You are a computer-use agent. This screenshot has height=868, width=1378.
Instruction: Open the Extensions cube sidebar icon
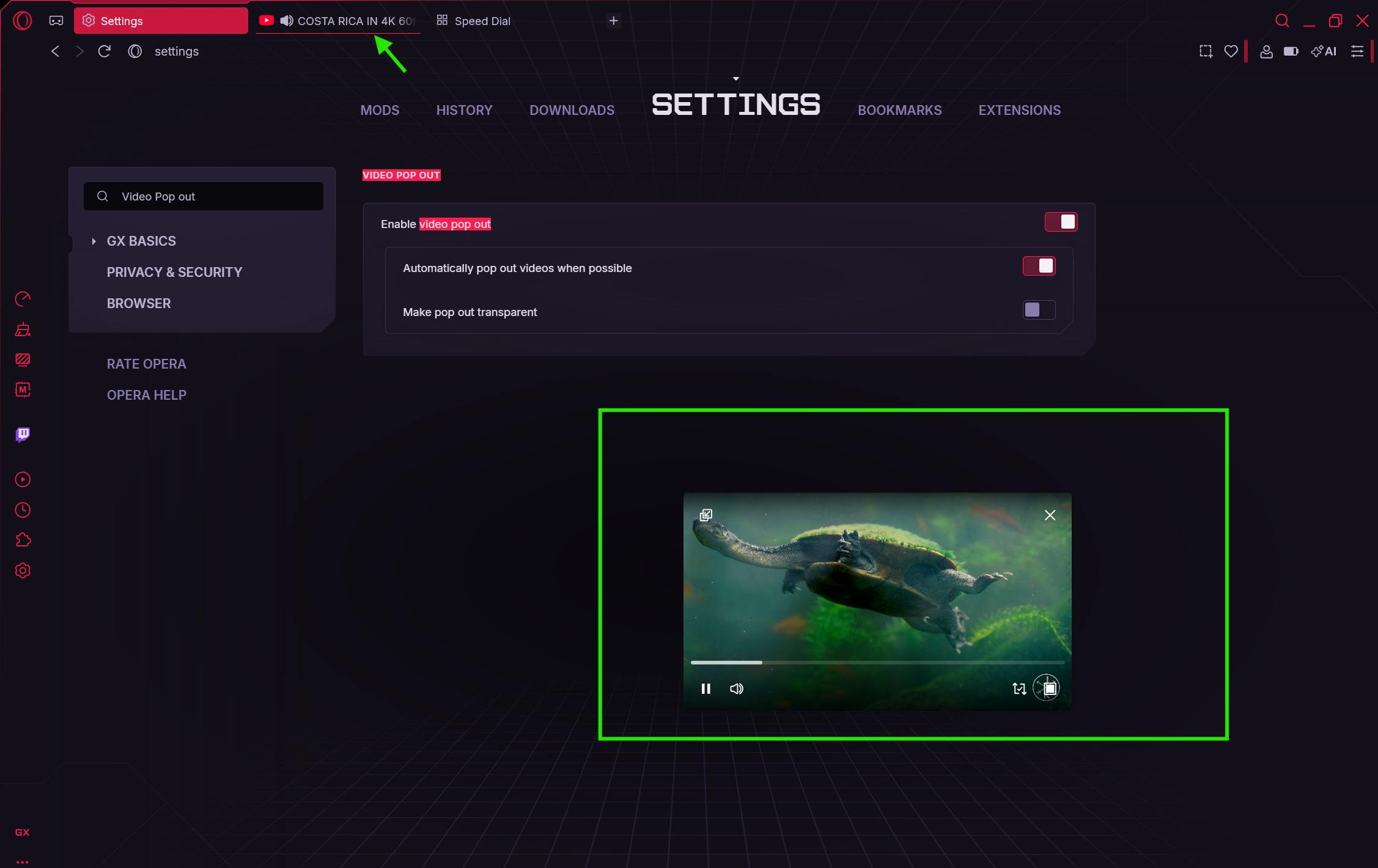coord(23,540)
